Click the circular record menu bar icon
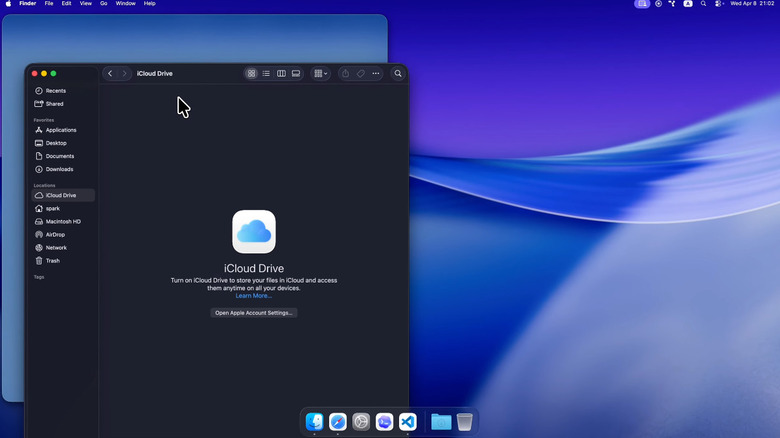 pos(659,3)
